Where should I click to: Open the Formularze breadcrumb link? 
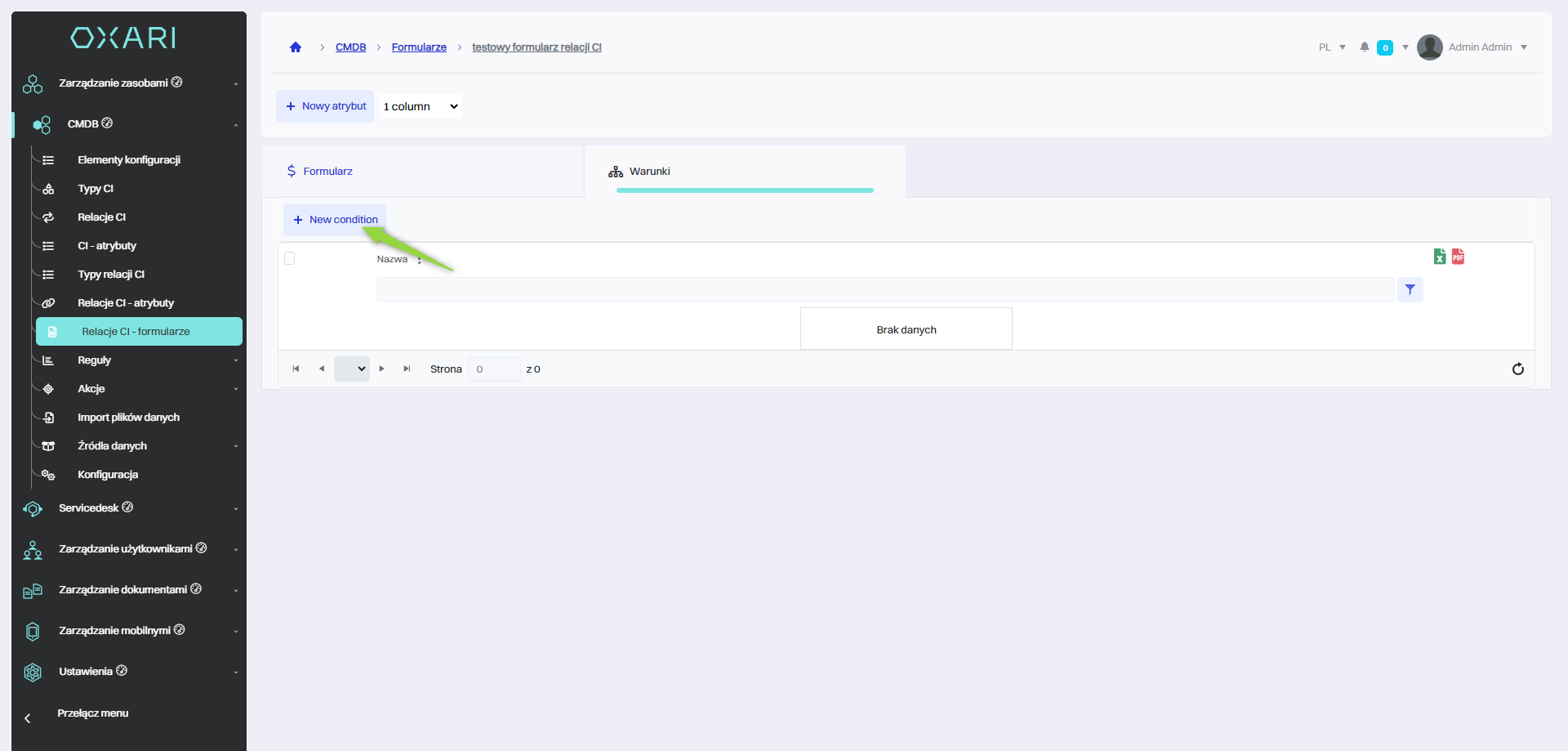(419, 47)
